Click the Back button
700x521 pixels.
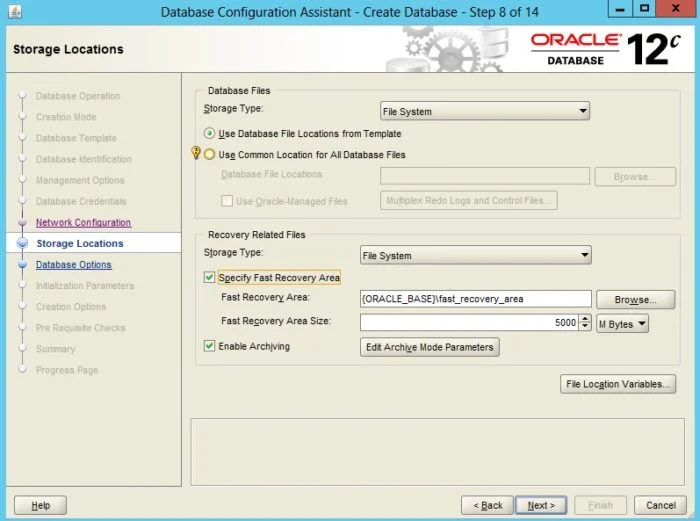click(x=488, y=505)
